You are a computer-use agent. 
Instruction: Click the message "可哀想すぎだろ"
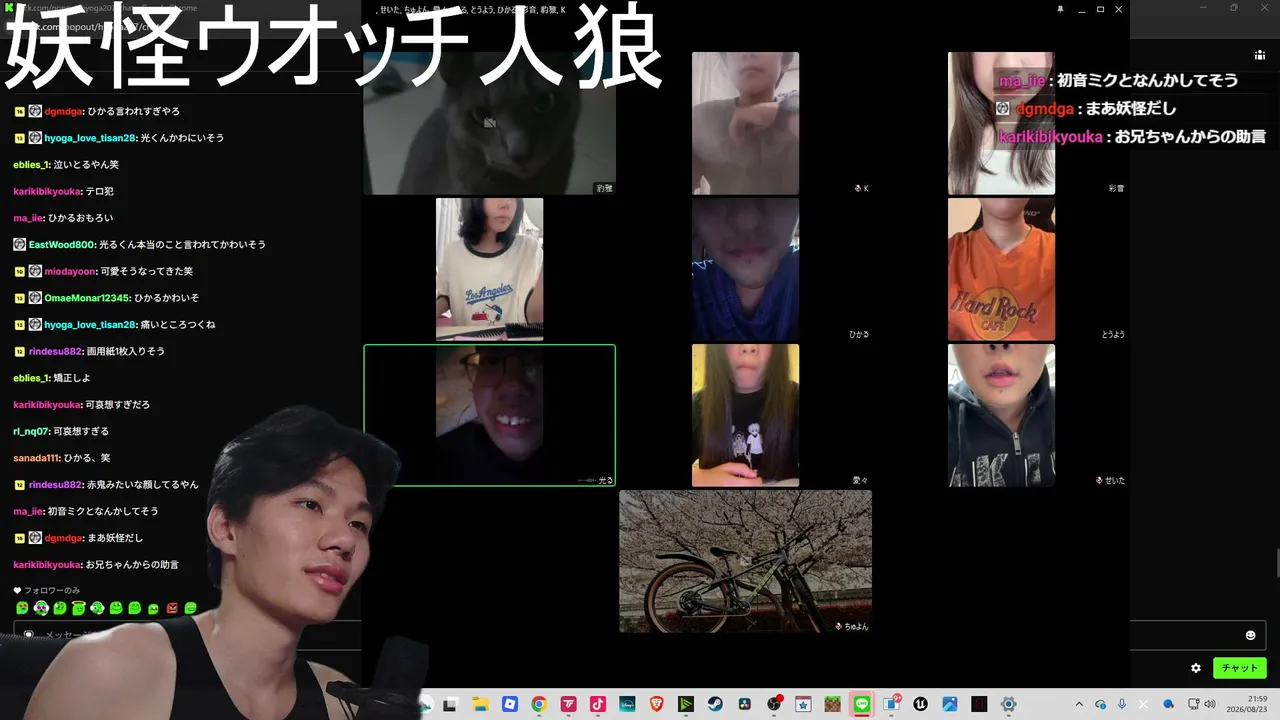(x=118, y=405)
